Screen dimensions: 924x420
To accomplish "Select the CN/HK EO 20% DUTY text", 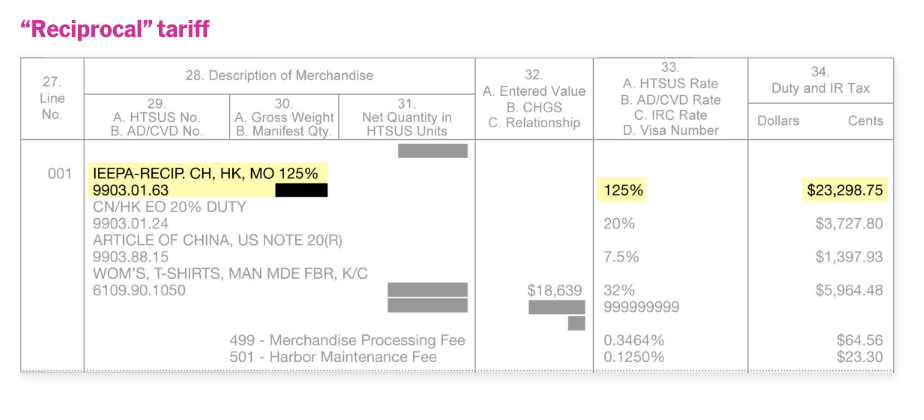I will pyautogui.click(x=170, y=207).
